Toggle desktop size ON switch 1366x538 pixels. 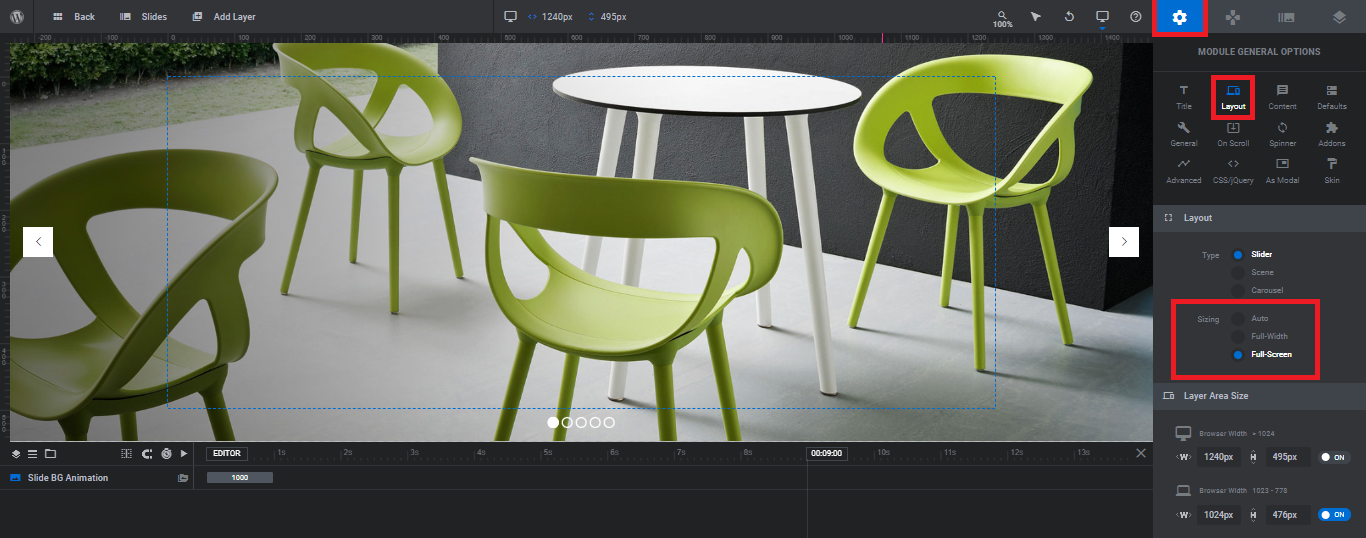tap(1335, 457)
